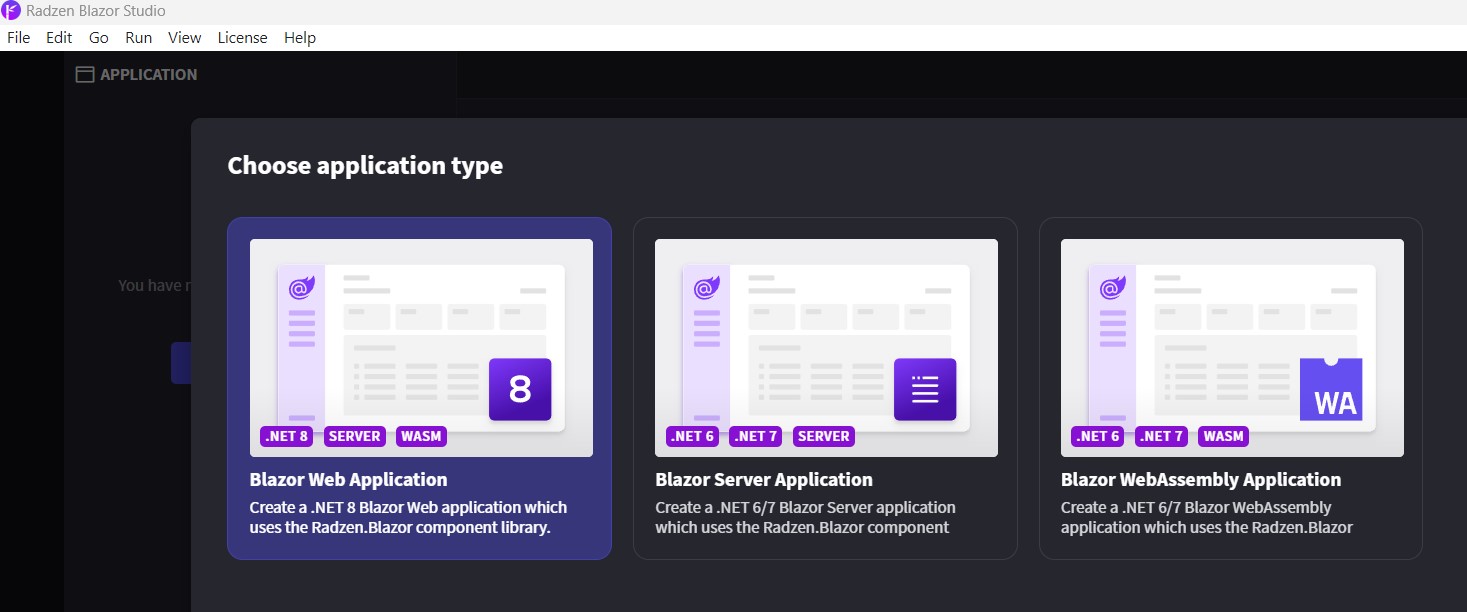Click the APPLICATION panel heading
This screenshot has height=612, width=1467.
pos(149,74)
